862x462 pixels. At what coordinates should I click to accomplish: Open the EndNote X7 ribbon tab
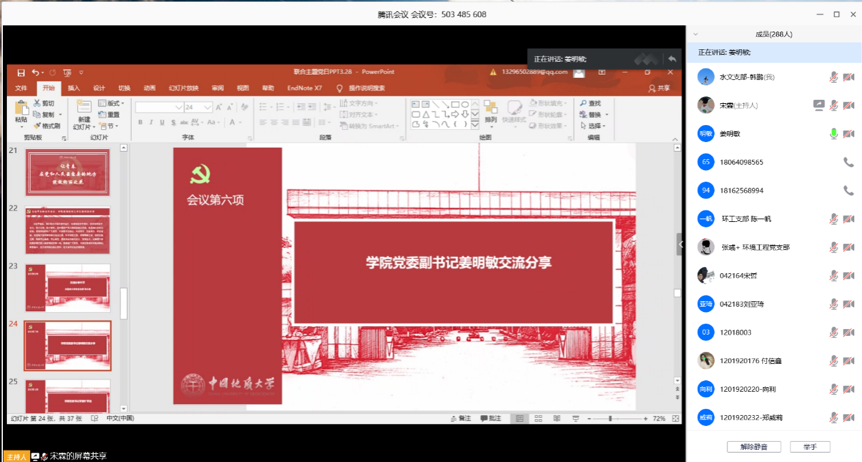pyautogui.click(x=304, y=88)
